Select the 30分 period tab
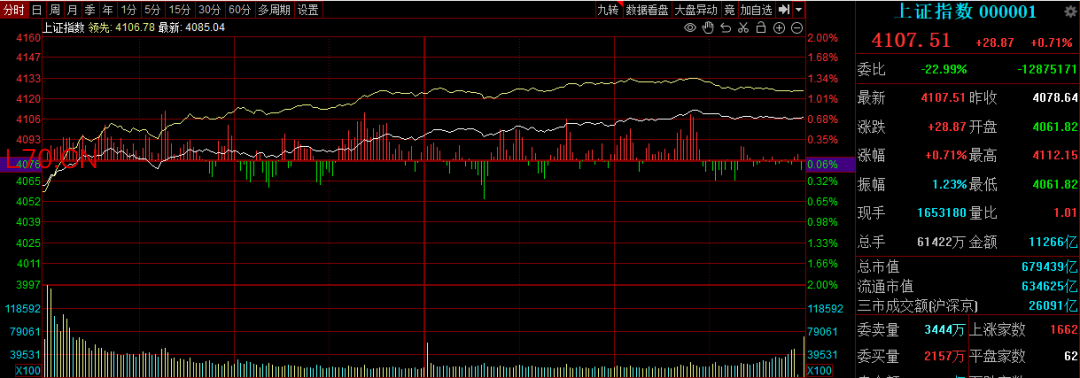This screenshot has height=378, width=1080. [x=209, y=10]
